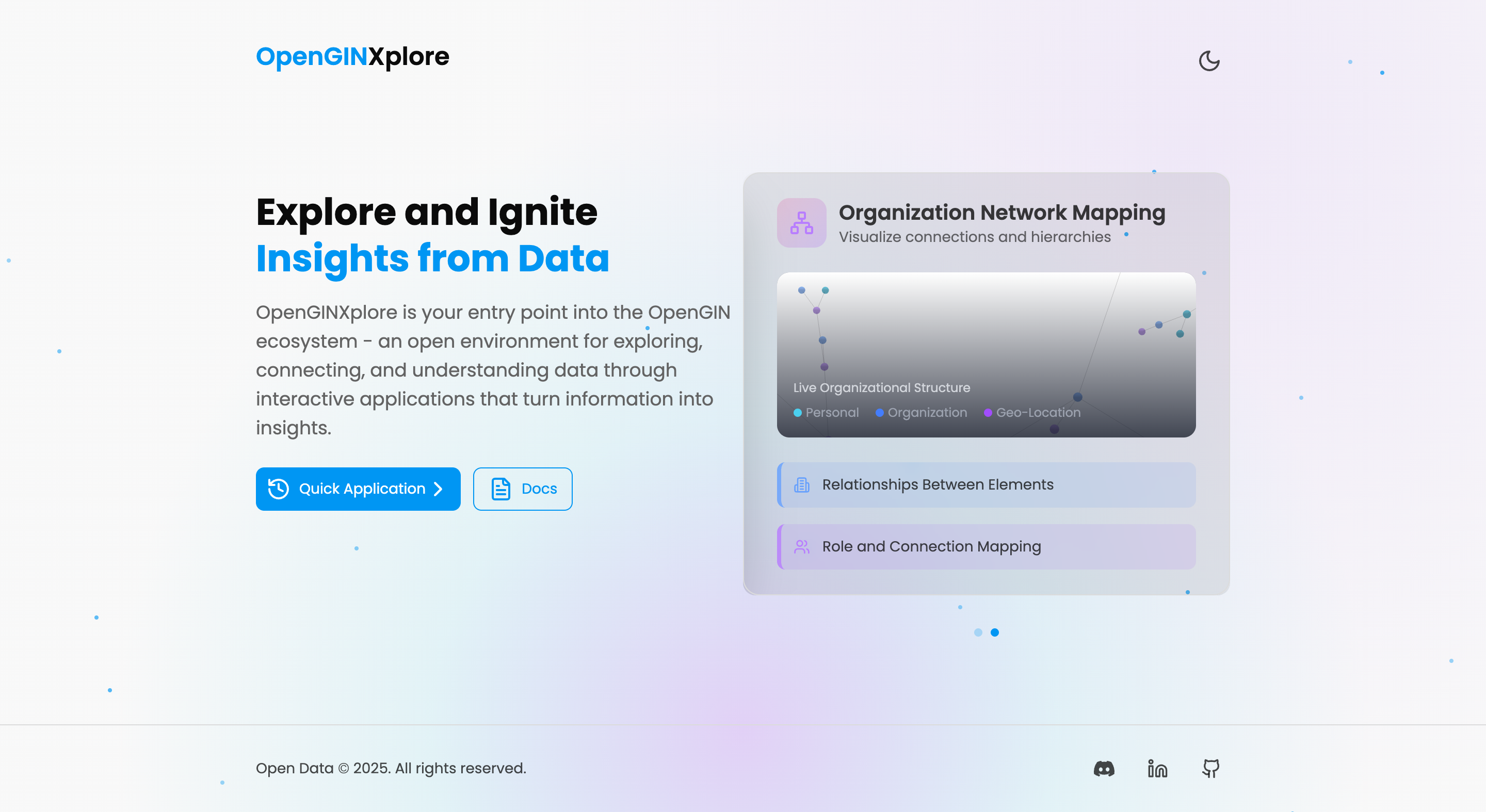Click the purple Geo-Location legend dot
1486x812 pixels.
[988, 412]
